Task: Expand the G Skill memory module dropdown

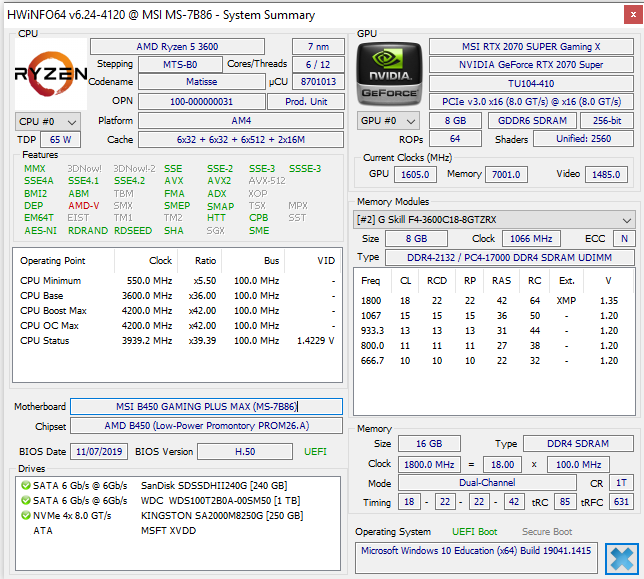Action: 494,220
